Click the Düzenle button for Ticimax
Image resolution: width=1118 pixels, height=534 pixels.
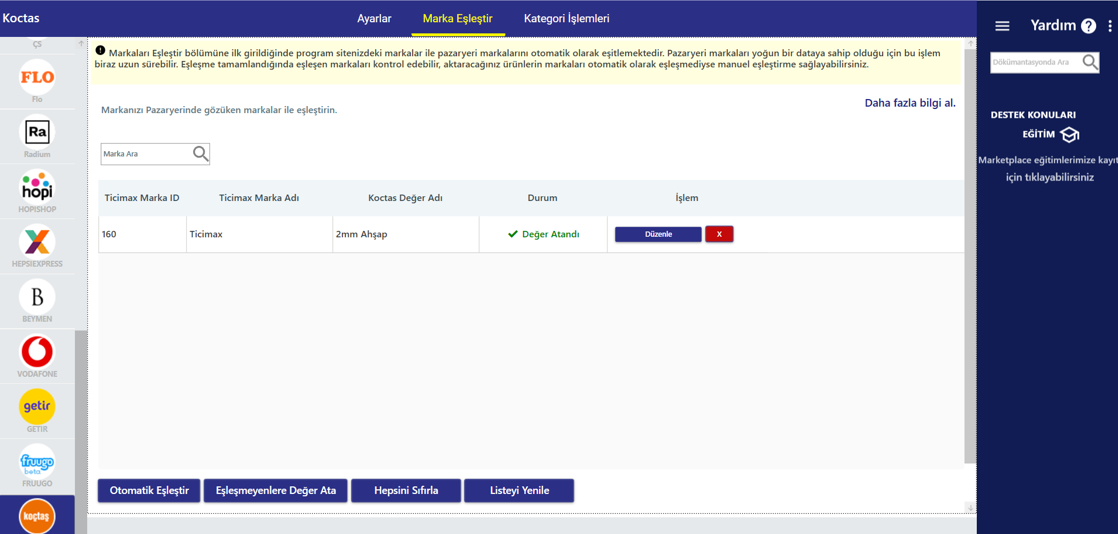pyautogui.click(x=658, y=234)
